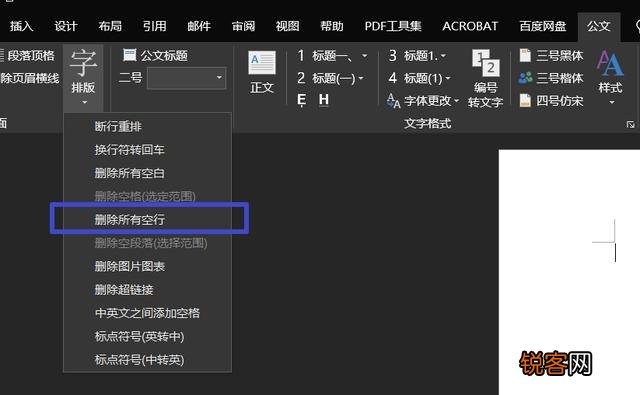Choose 标点符号(中转英) menu item
The image size is (640, 395).
148,360
